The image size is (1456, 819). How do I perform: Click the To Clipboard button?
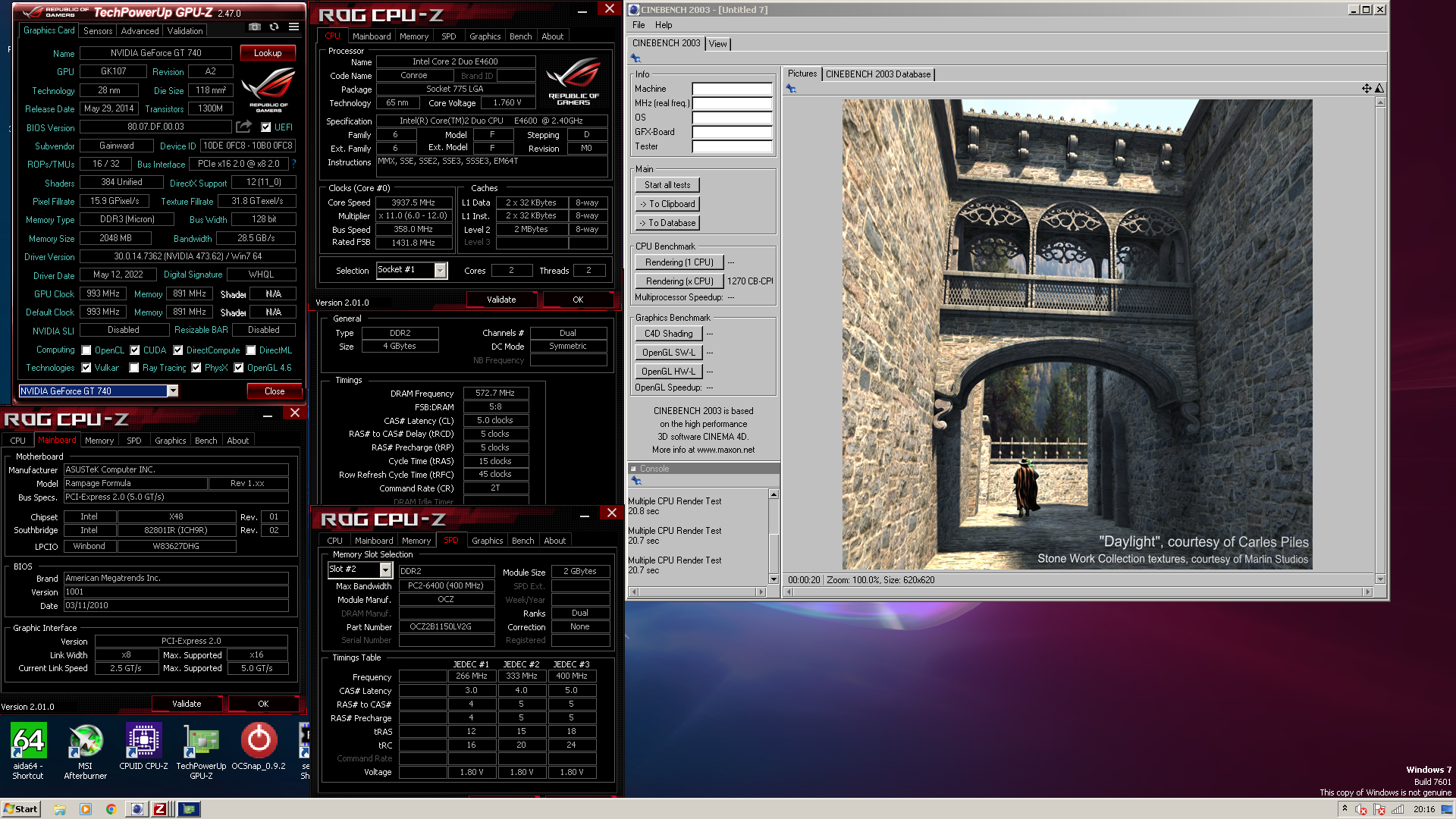(x=667, y=204)
